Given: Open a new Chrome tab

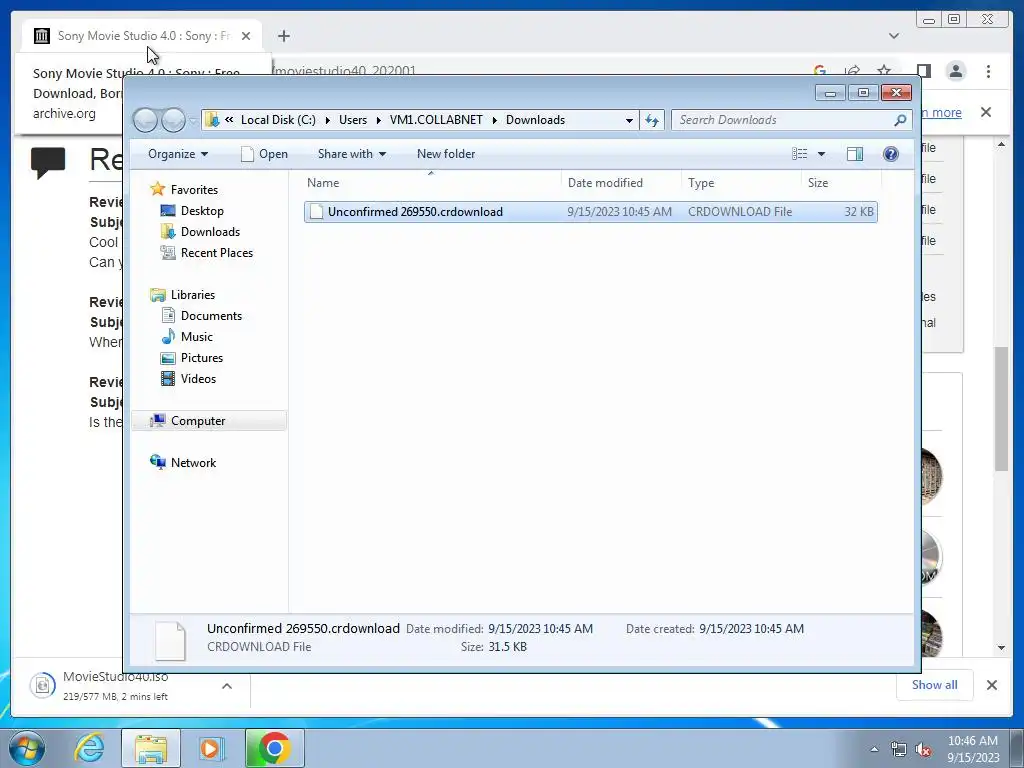Looking at the screenshot, I should (283, 36).
